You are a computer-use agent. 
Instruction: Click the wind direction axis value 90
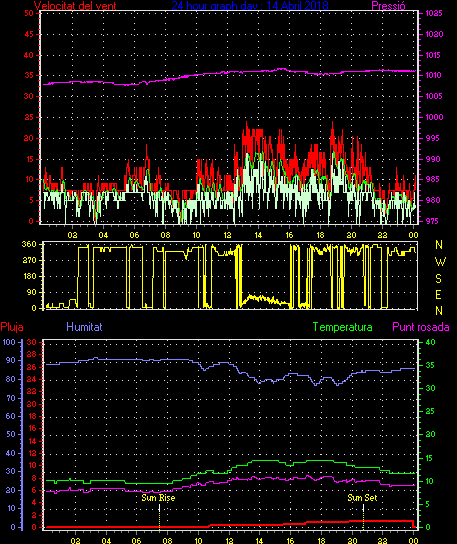pos(31,292)
